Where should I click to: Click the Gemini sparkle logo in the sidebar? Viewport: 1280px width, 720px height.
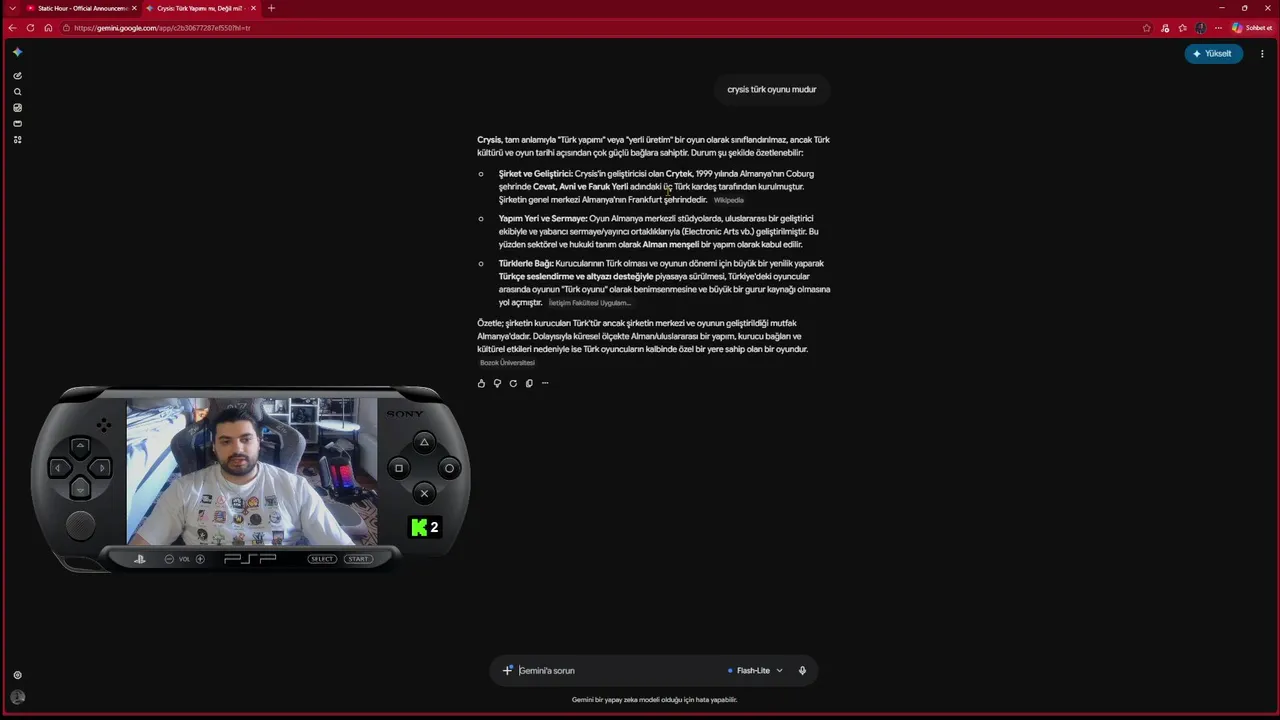pos(17,52)
